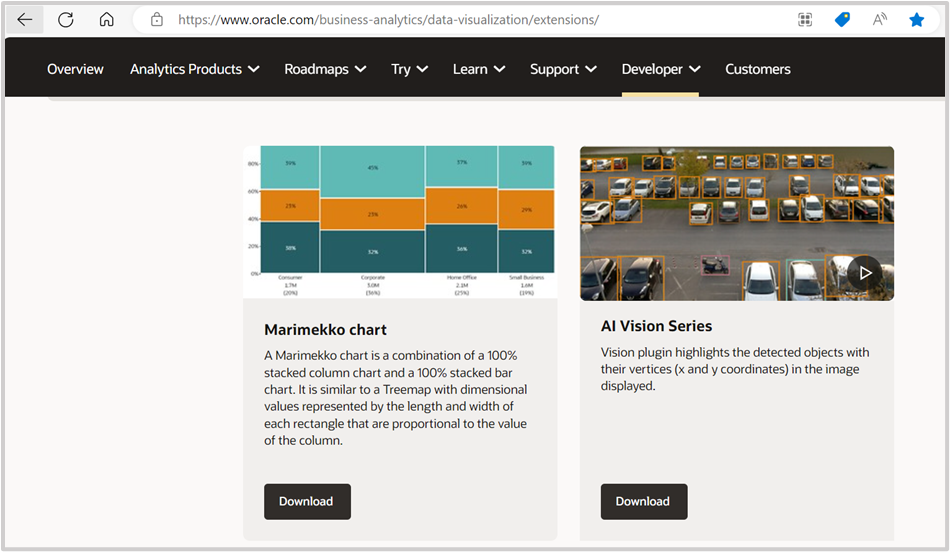Expand the Roadmaps chevron
The width and height of the screenshot is (950, 552).
360,69
